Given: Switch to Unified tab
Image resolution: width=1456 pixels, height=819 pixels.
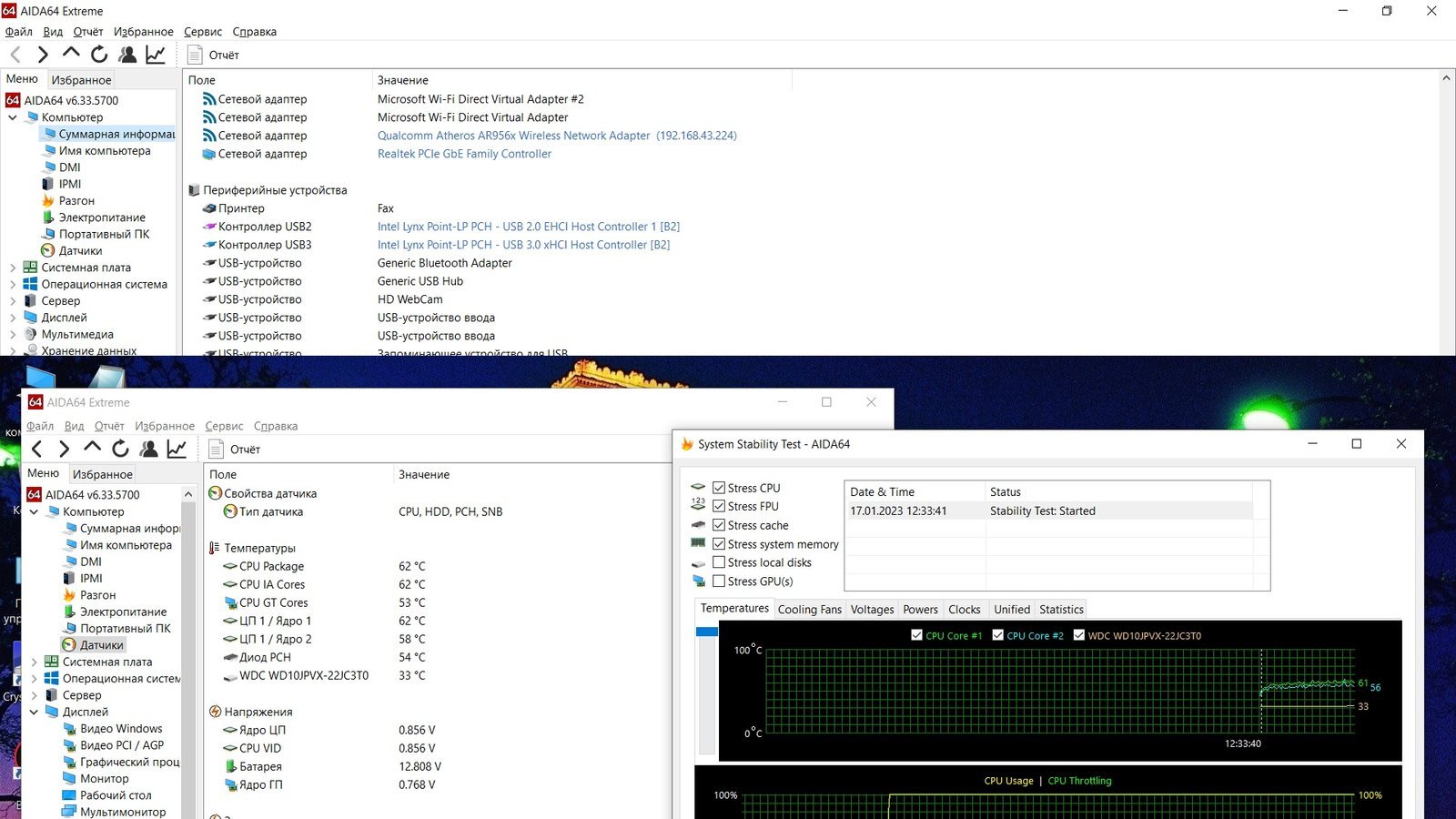Looking at the screenshot, I should tap(1012, 610).
